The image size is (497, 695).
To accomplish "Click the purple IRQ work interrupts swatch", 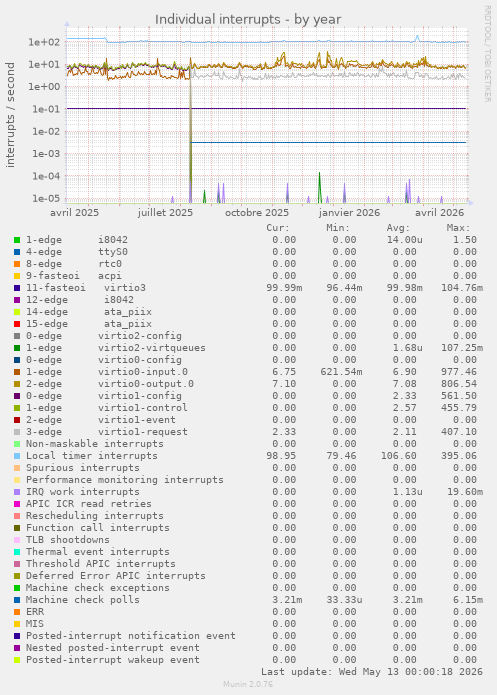I will click(17, 492).
